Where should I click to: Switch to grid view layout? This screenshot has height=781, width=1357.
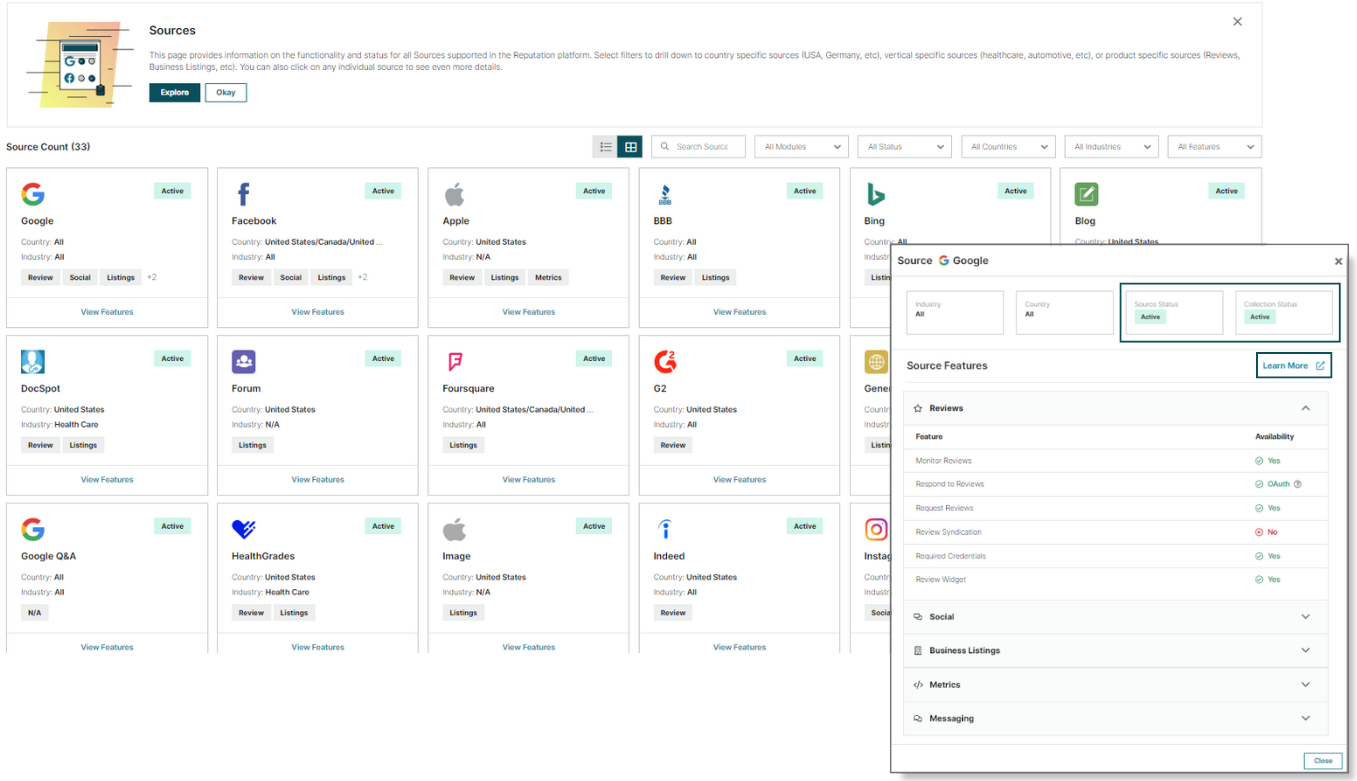coord(631,146)
